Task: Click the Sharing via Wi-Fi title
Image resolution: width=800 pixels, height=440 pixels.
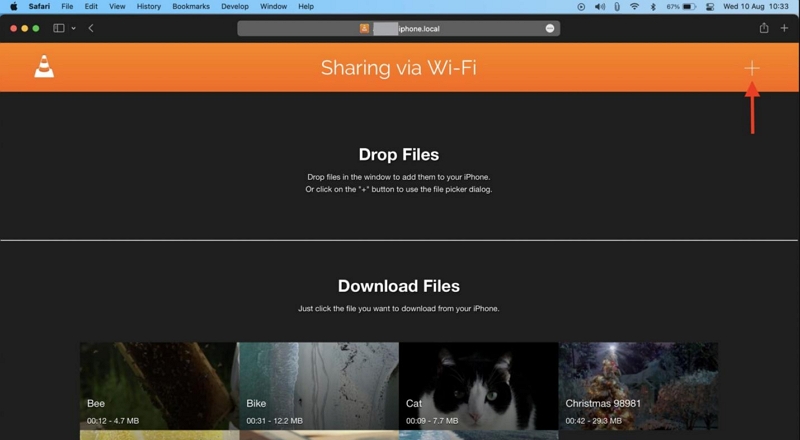Action: [398, 68]
